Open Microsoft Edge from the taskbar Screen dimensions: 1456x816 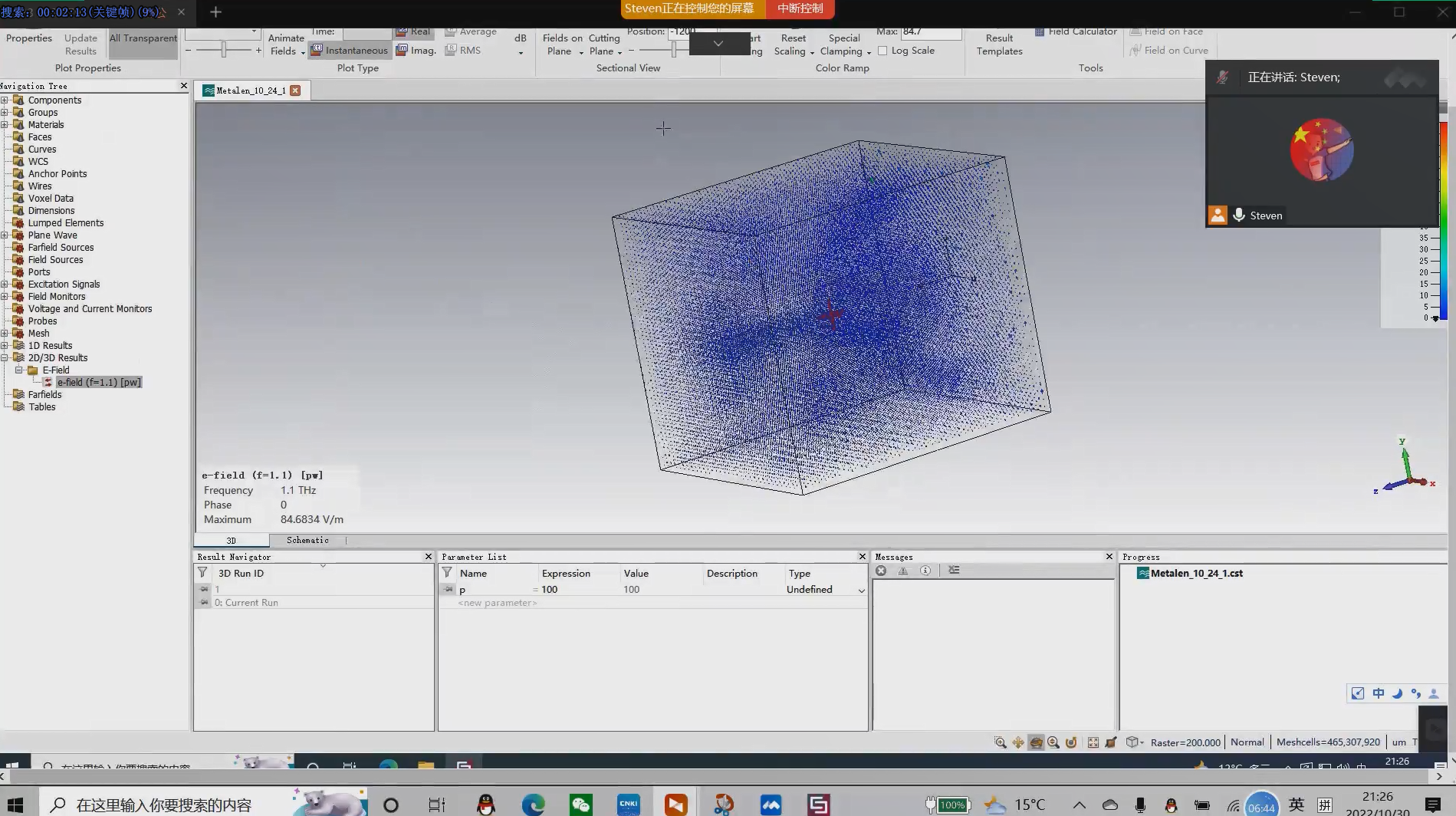[533, 804]
